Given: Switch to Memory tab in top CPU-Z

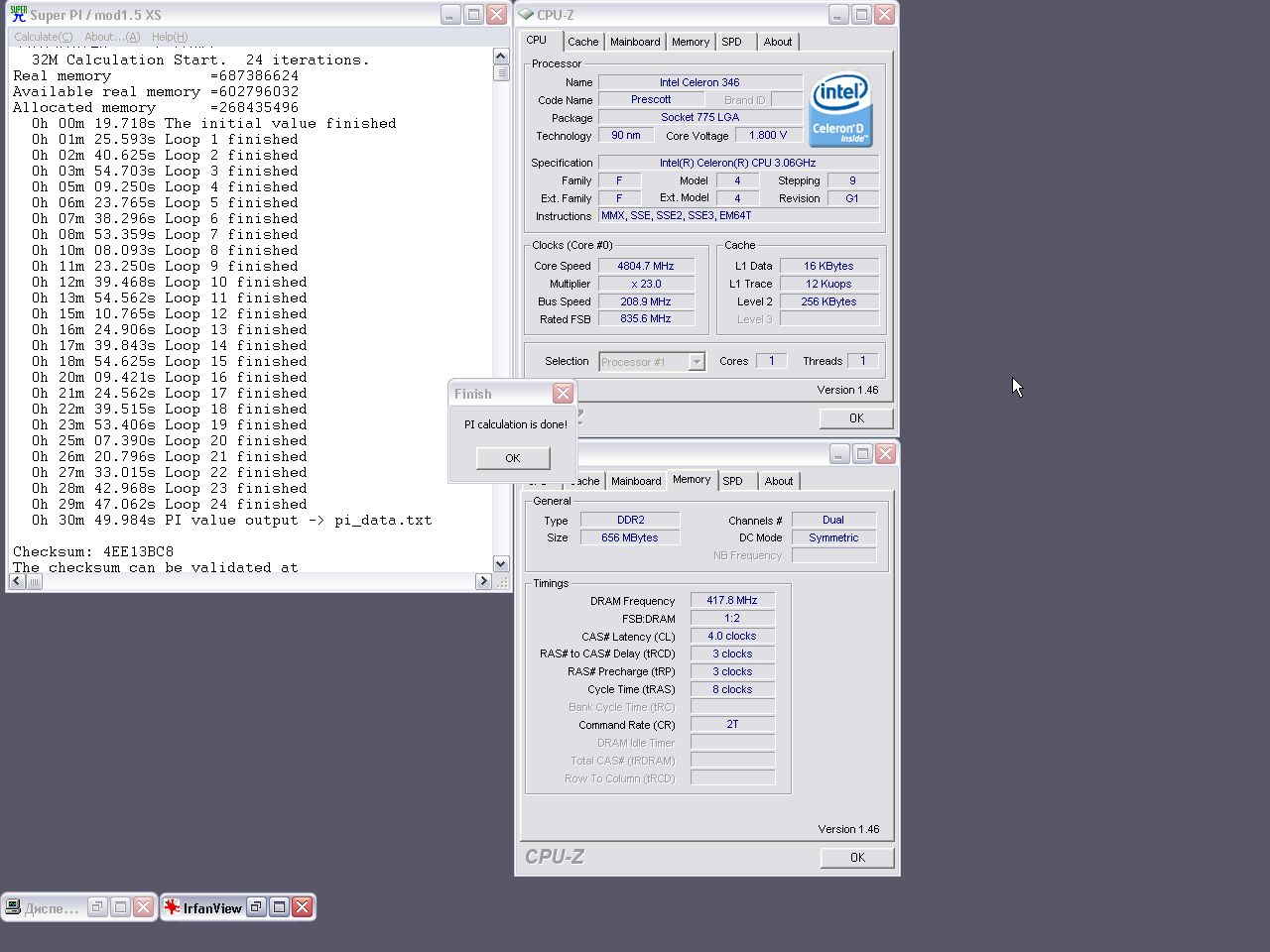Looking at the screenshot, I should 691,42.
